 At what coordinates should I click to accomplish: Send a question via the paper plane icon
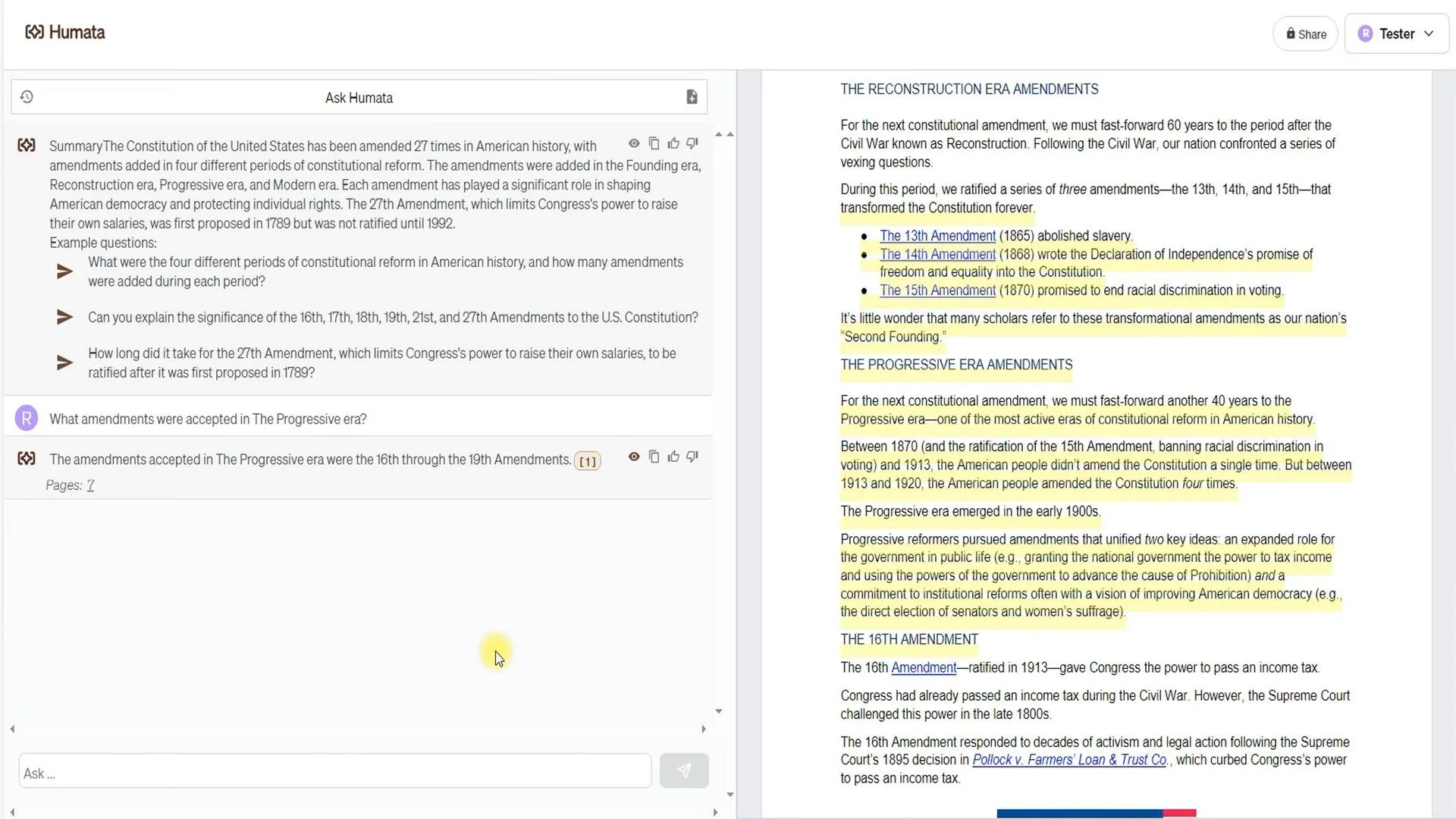click(684, 770)
